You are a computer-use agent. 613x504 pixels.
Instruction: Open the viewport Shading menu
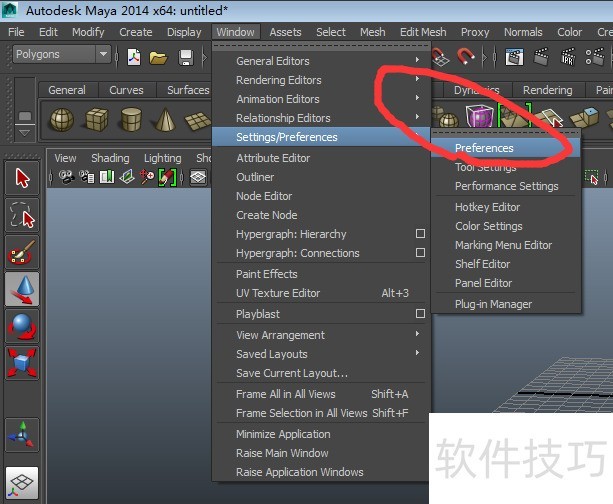[110, 158]
